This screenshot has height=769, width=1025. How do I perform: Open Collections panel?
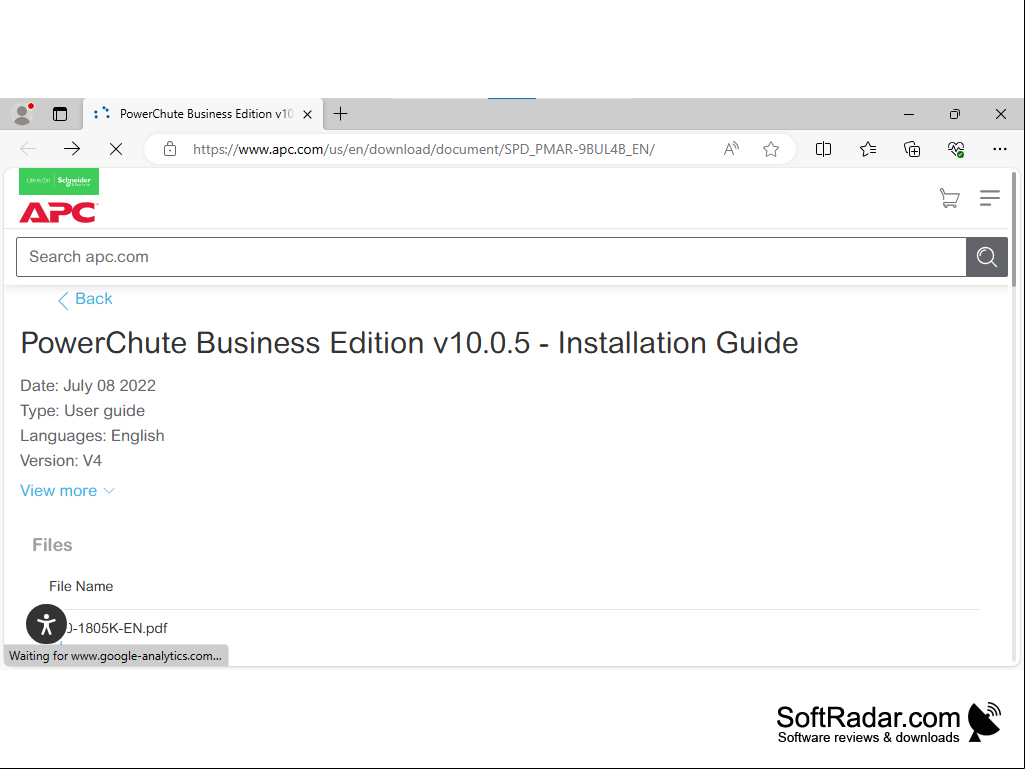[x=912, y=149]
